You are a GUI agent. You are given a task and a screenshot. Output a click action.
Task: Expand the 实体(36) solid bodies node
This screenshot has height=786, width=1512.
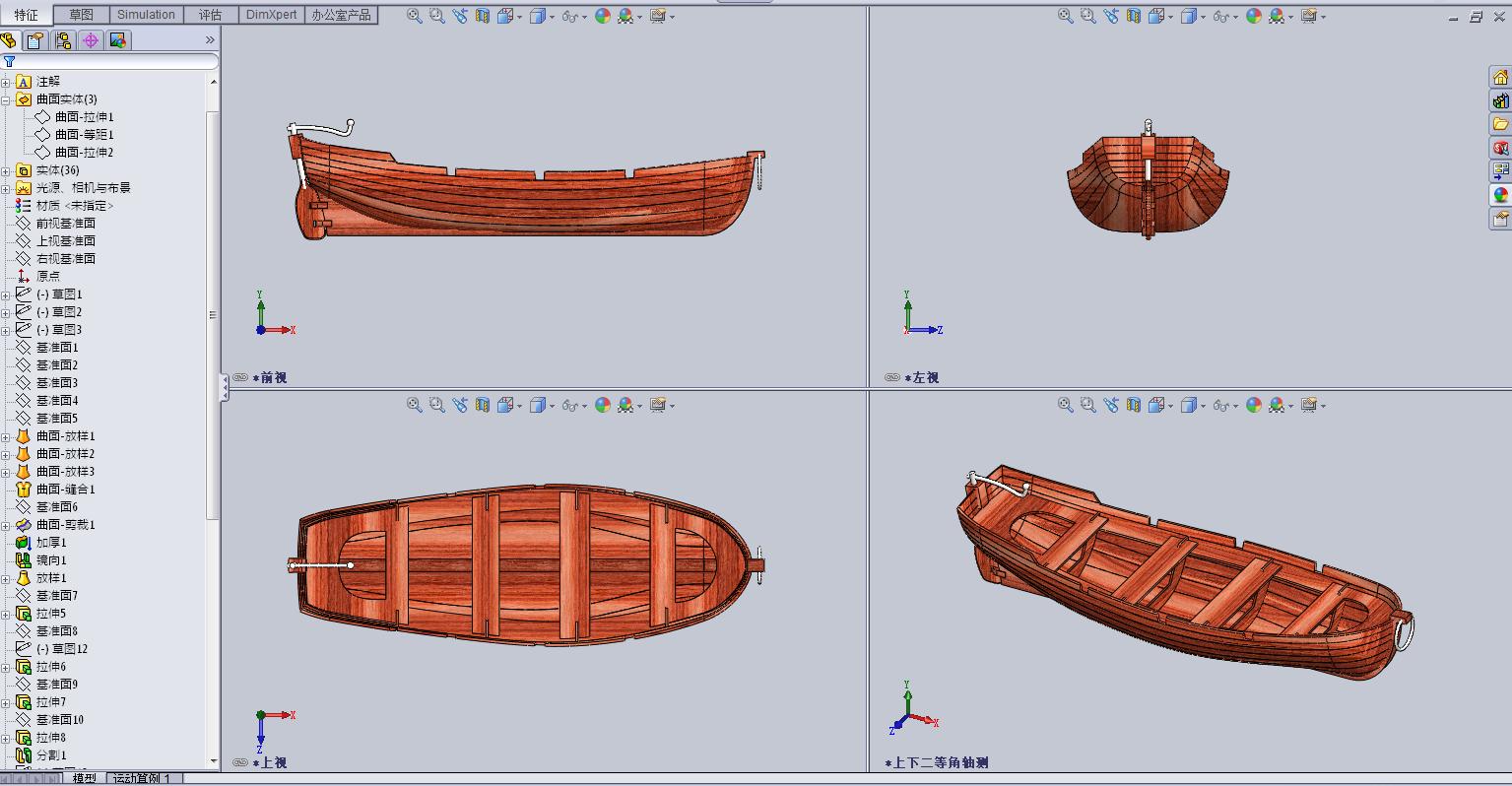pyautogui.click(x=6, y=170)
